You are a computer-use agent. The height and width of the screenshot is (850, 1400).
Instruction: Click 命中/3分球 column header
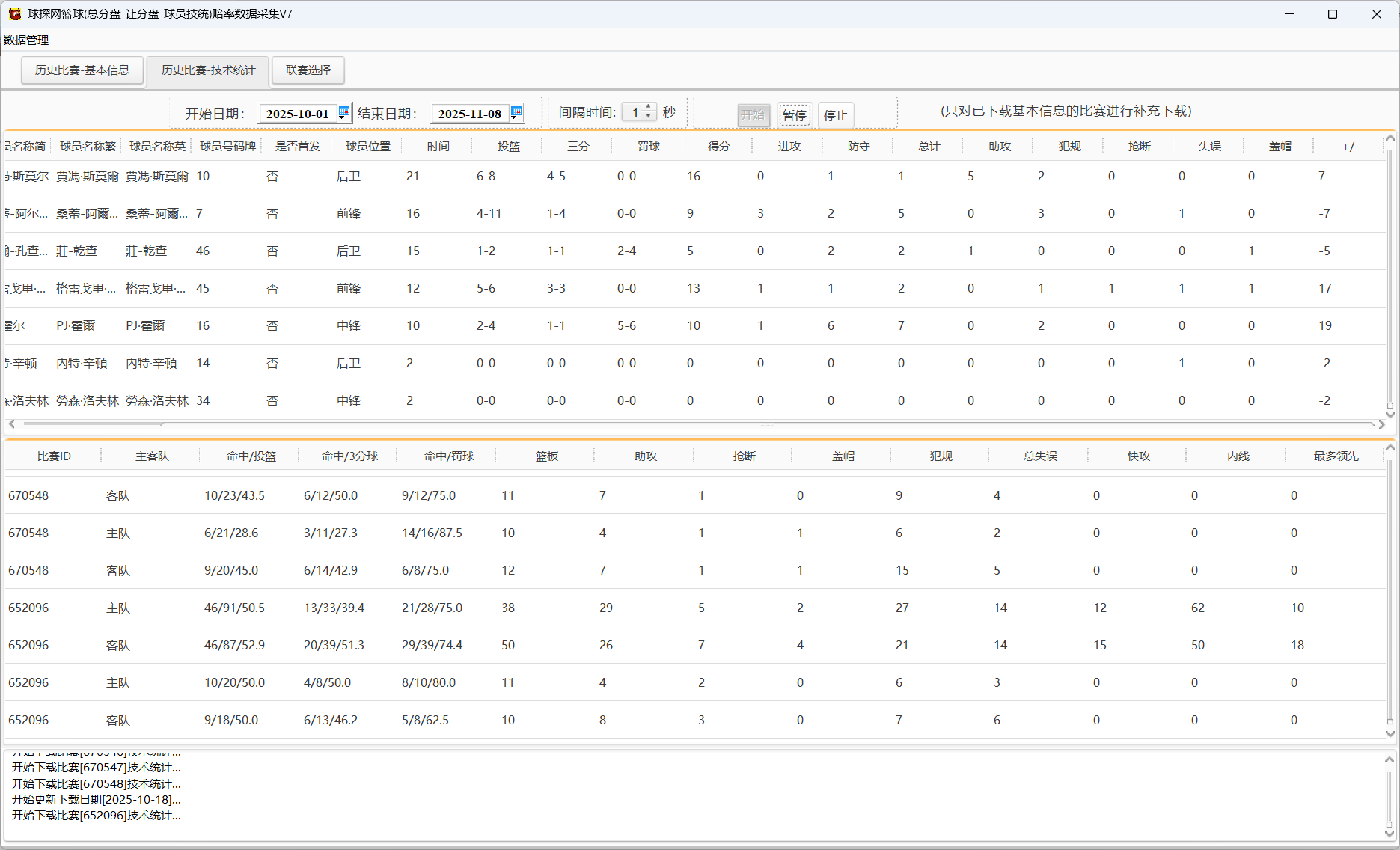[349, 456]
